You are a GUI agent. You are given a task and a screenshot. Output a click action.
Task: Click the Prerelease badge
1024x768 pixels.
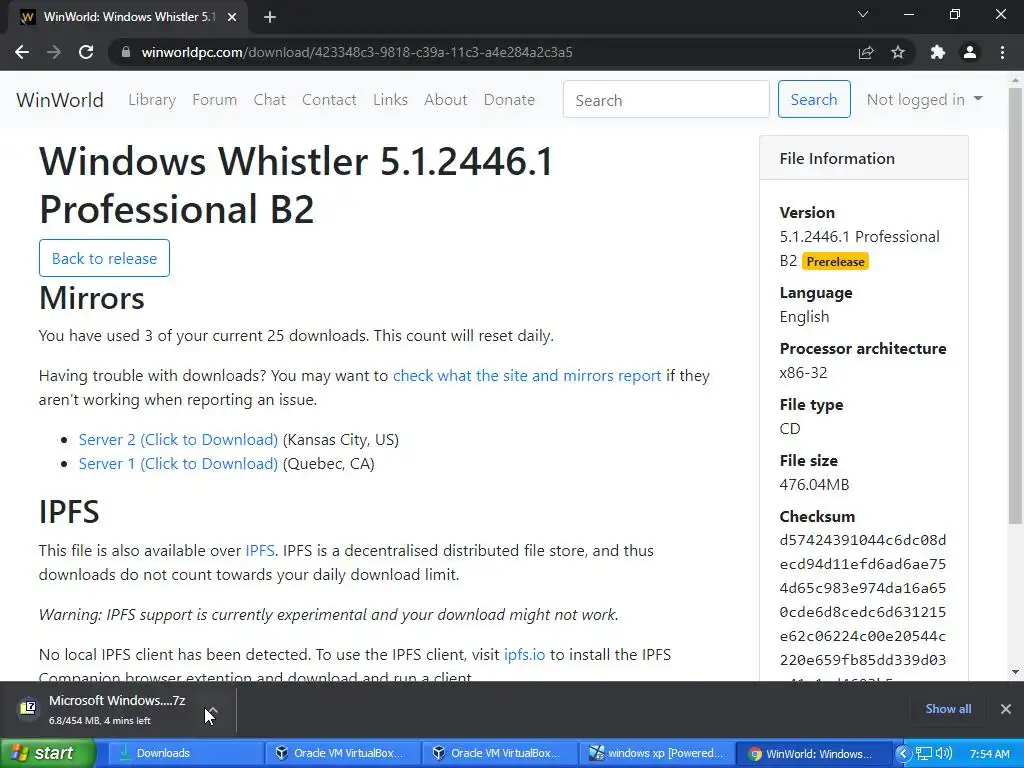tap(835, 261)
